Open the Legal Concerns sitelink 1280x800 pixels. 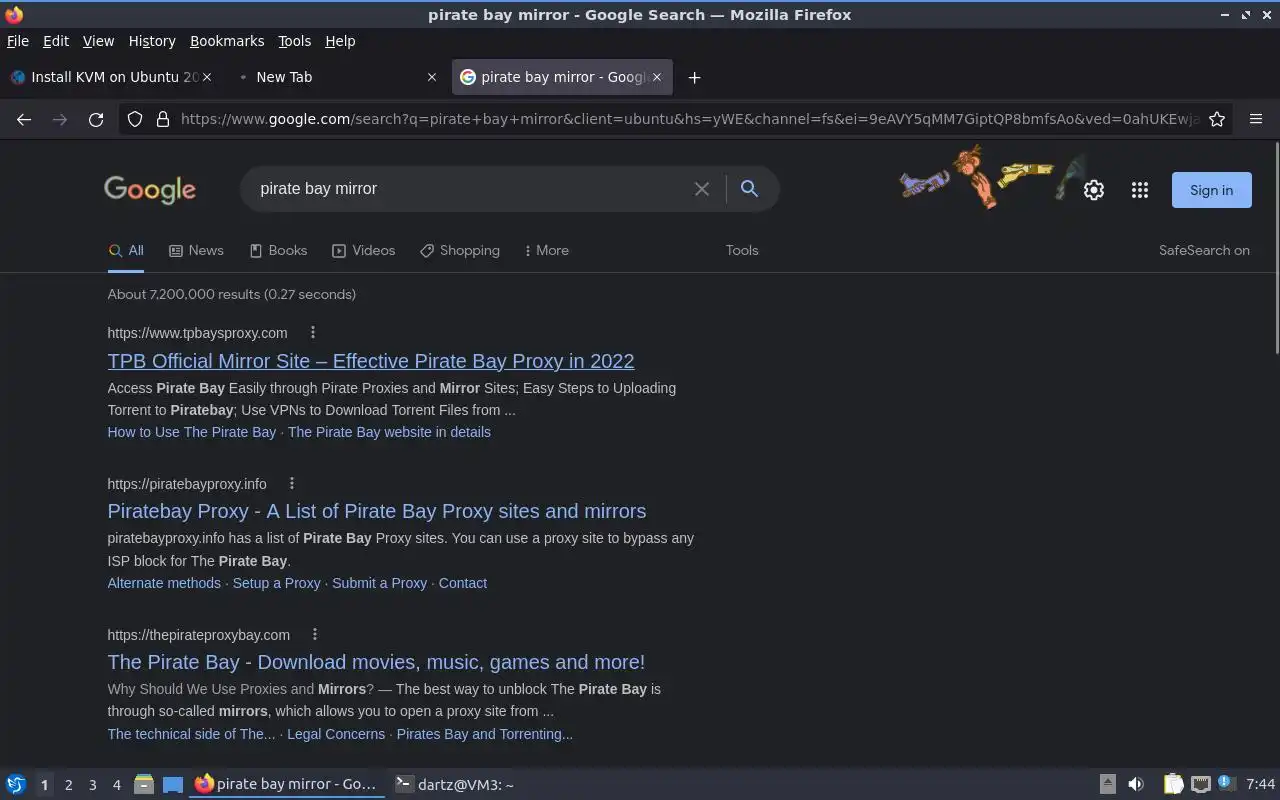tap(336, 734)
